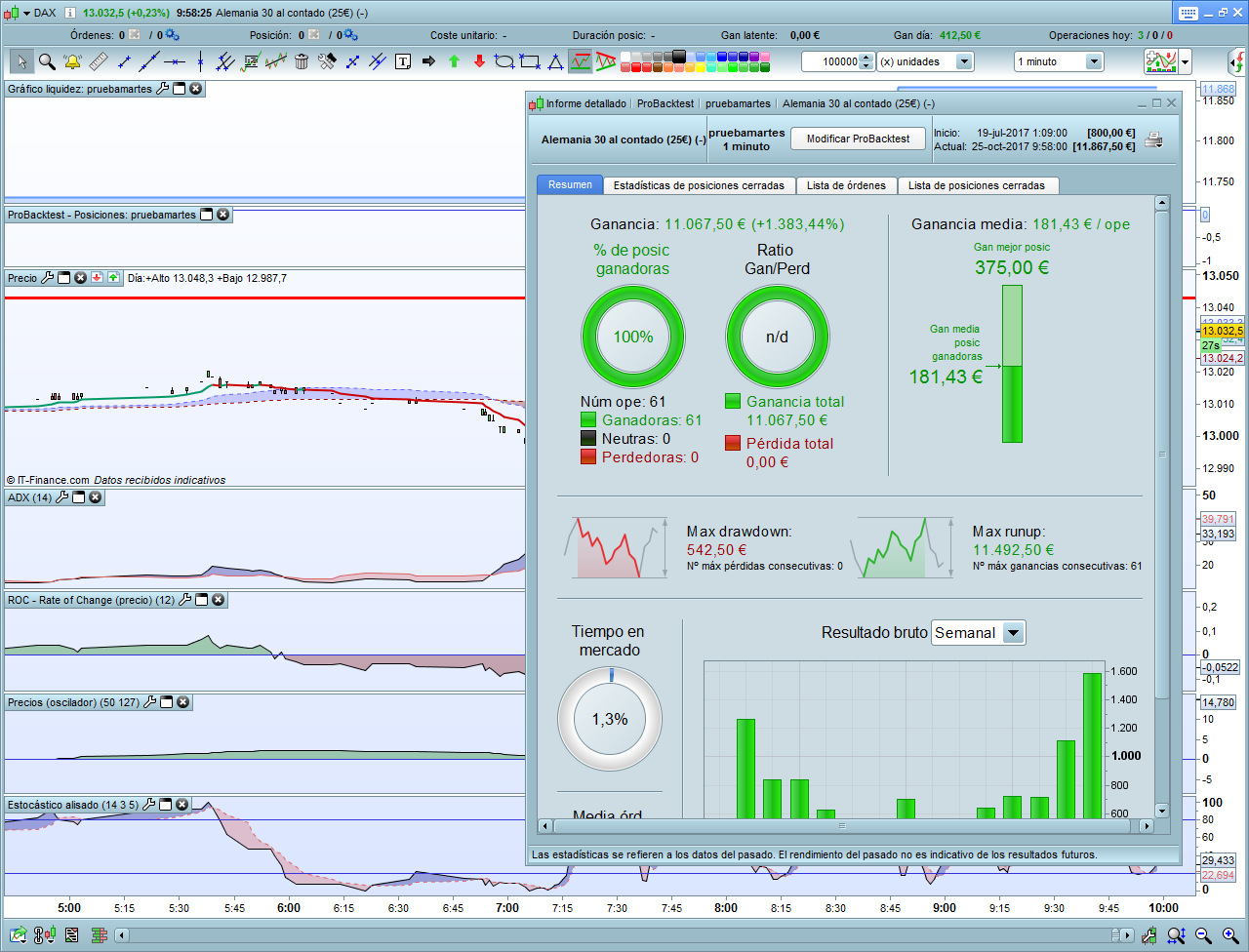The image size is (1249, 952).
Task: Select the text annotation tool
Action: pyautogui.click(x=403, y=61)
